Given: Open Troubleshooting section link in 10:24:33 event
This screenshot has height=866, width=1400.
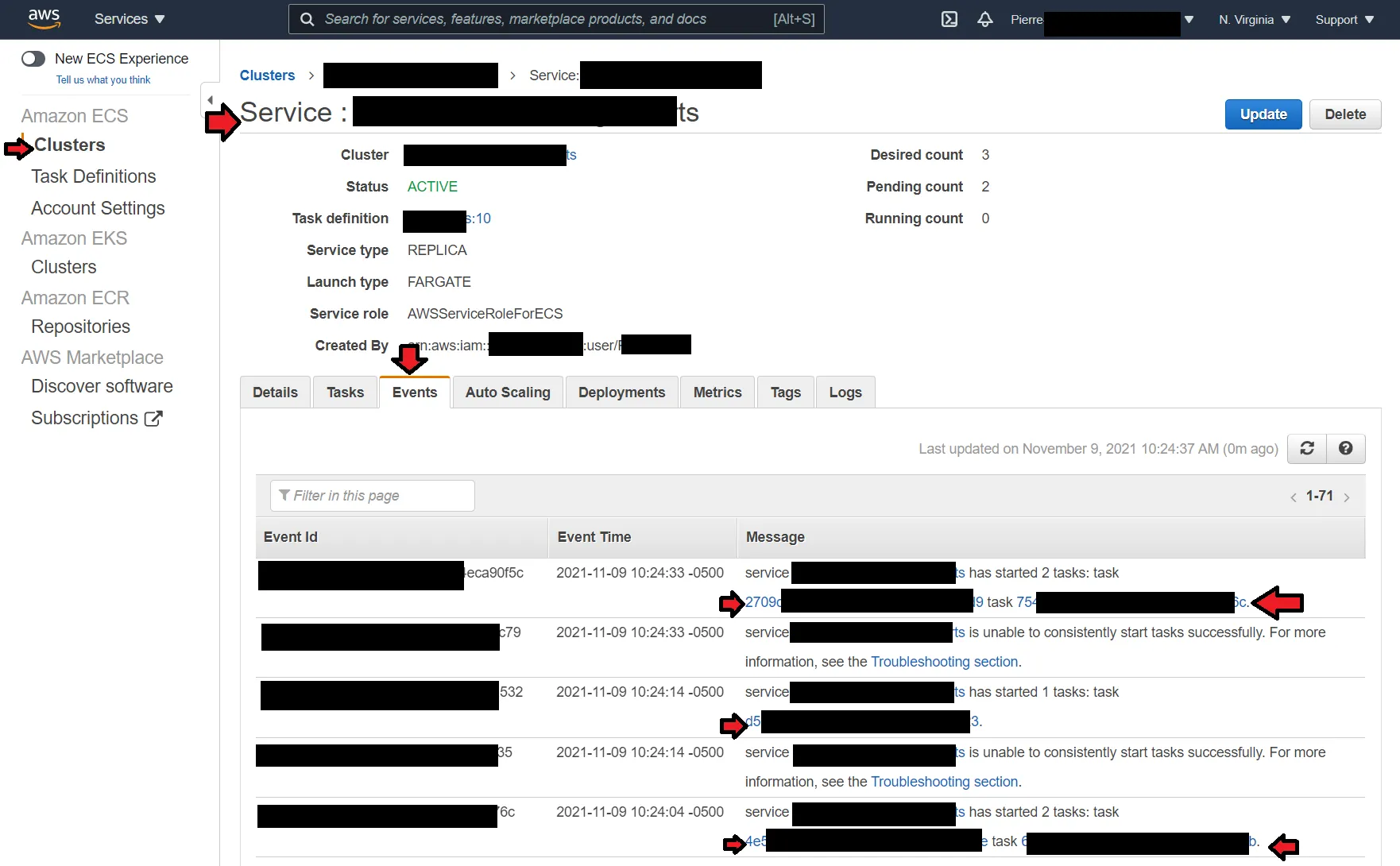Looking at the screenshot, I should tap(945, 662).
